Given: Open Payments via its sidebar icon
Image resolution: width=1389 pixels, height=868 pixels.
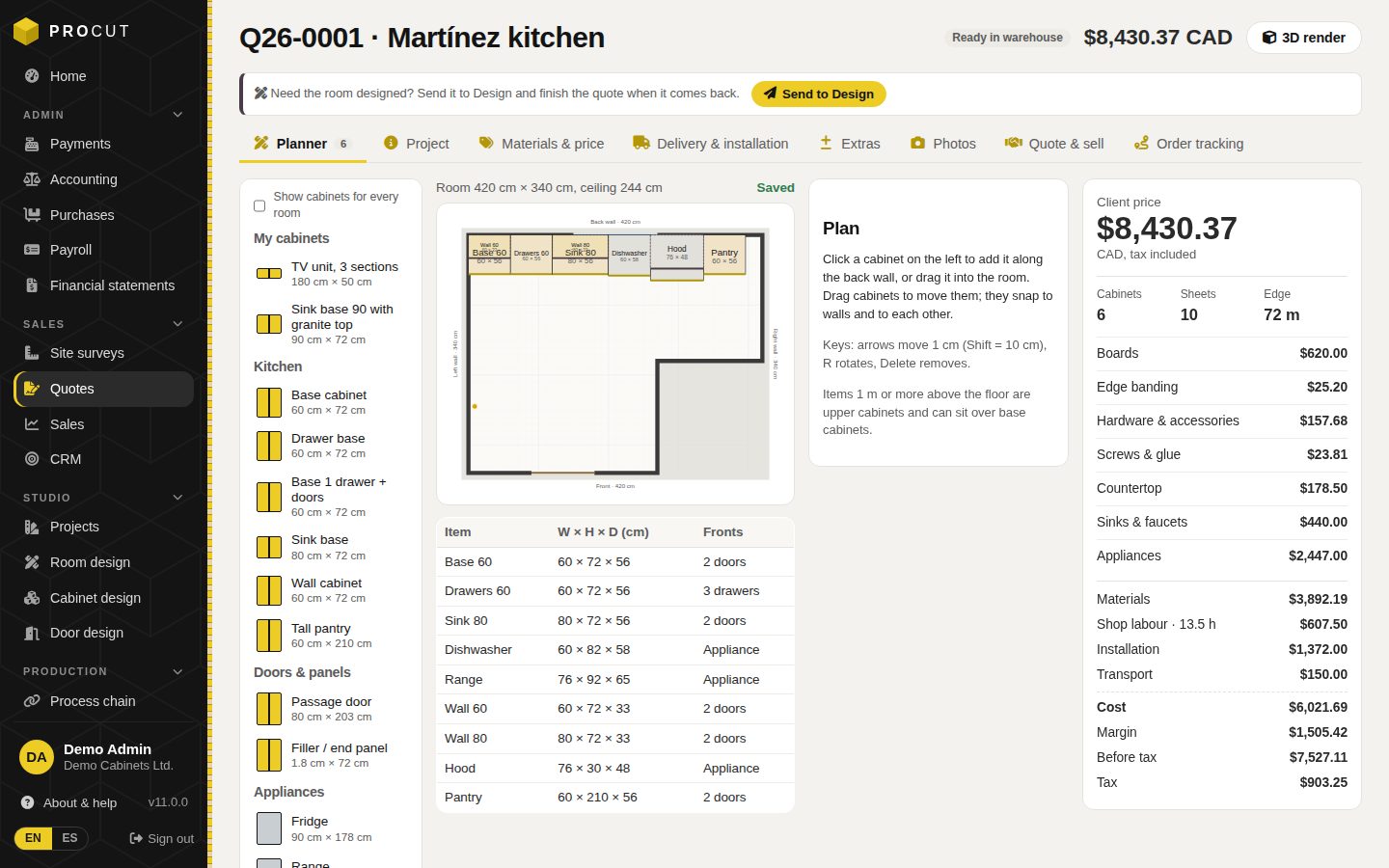Looking at the screenshot, I should [x=32, y=144].
